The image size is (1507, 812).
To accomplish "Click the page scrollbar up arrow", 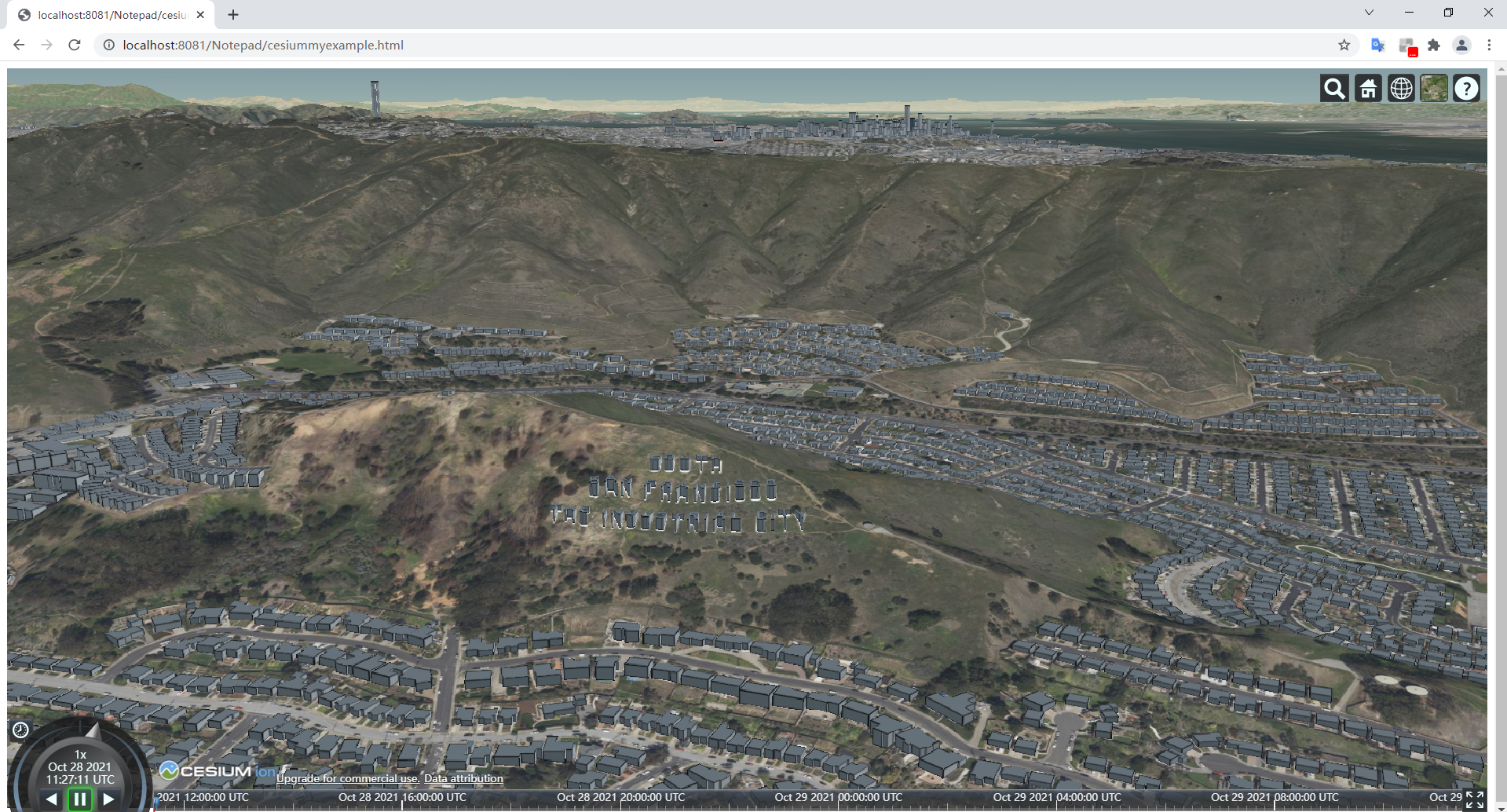I will pyautogui.click(x=1501, y=69).
